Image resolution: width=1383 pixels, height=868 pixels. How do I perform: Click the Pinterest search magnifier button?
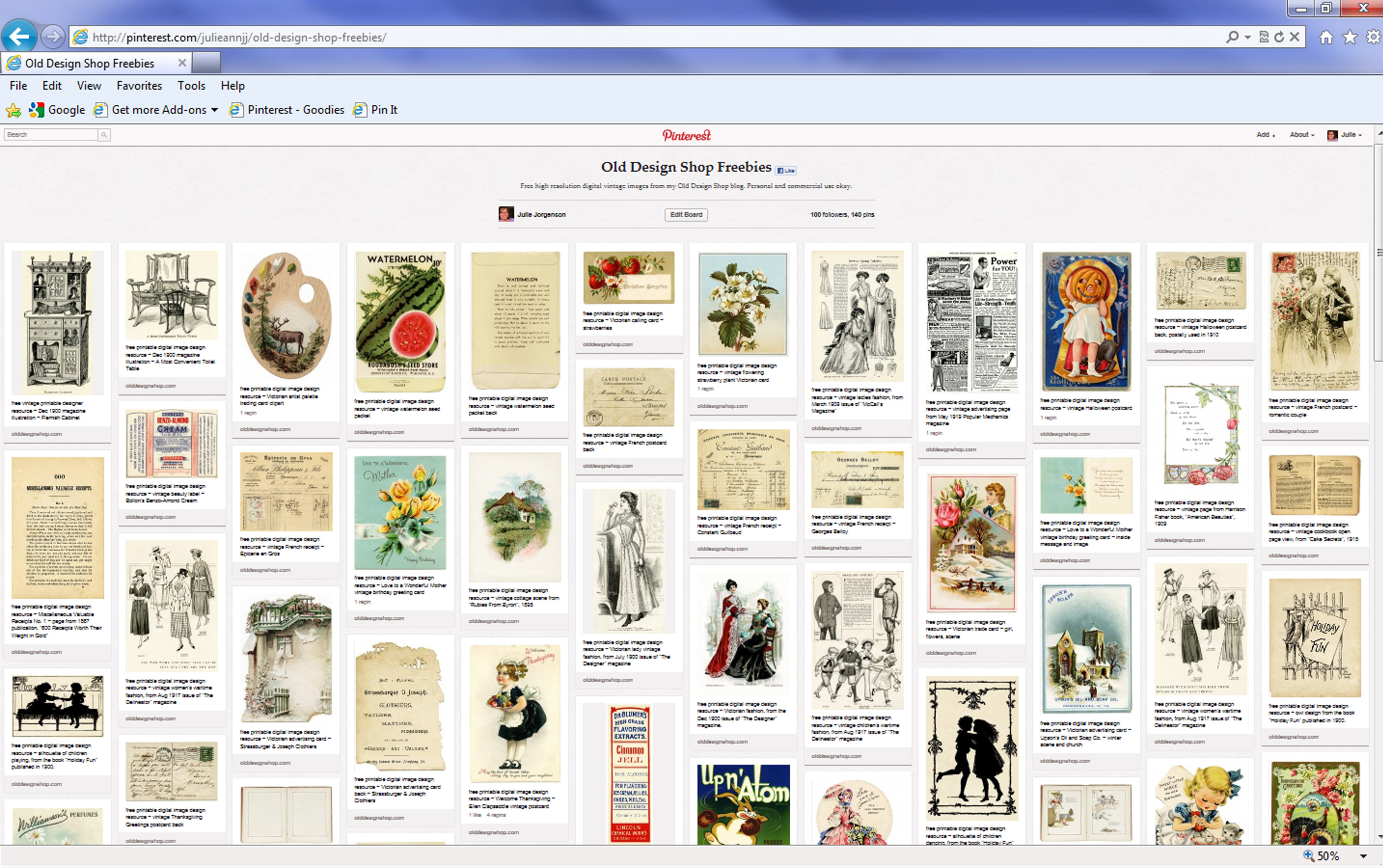104,135
